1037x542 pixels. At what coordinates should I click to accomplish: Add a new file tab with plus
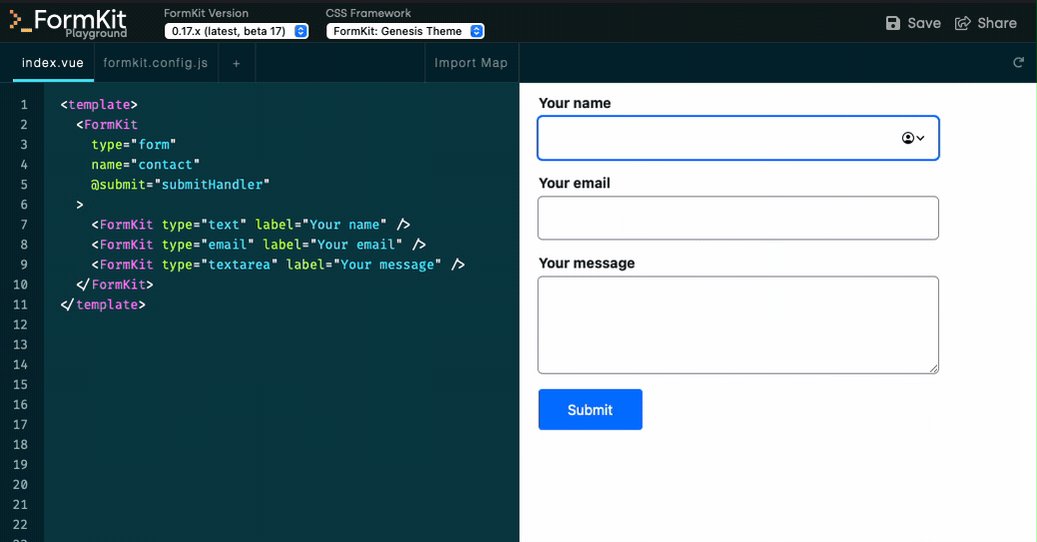point(236,63)
